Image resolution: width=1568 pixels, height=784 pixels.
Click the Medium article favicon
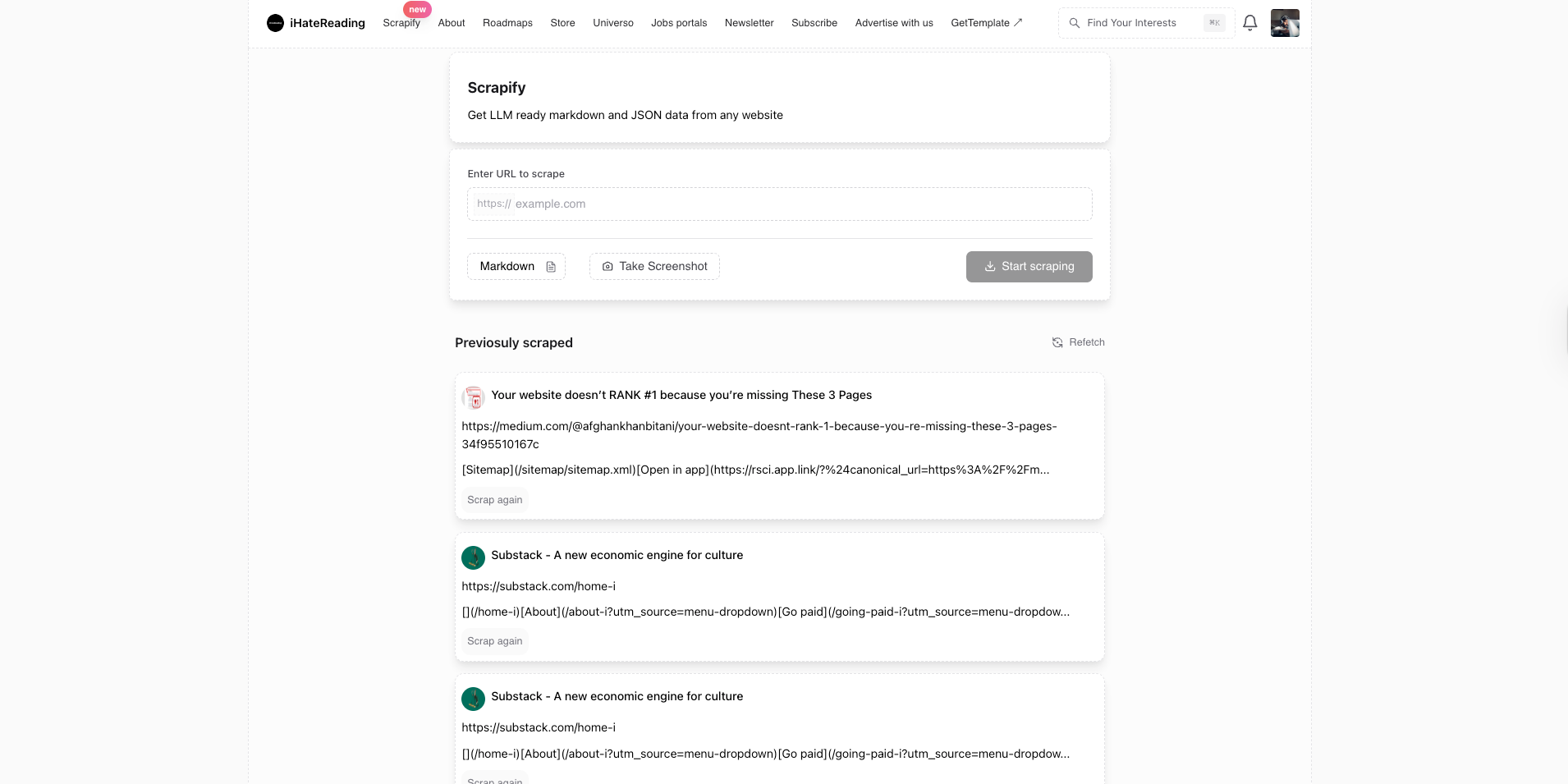(473, 397)
